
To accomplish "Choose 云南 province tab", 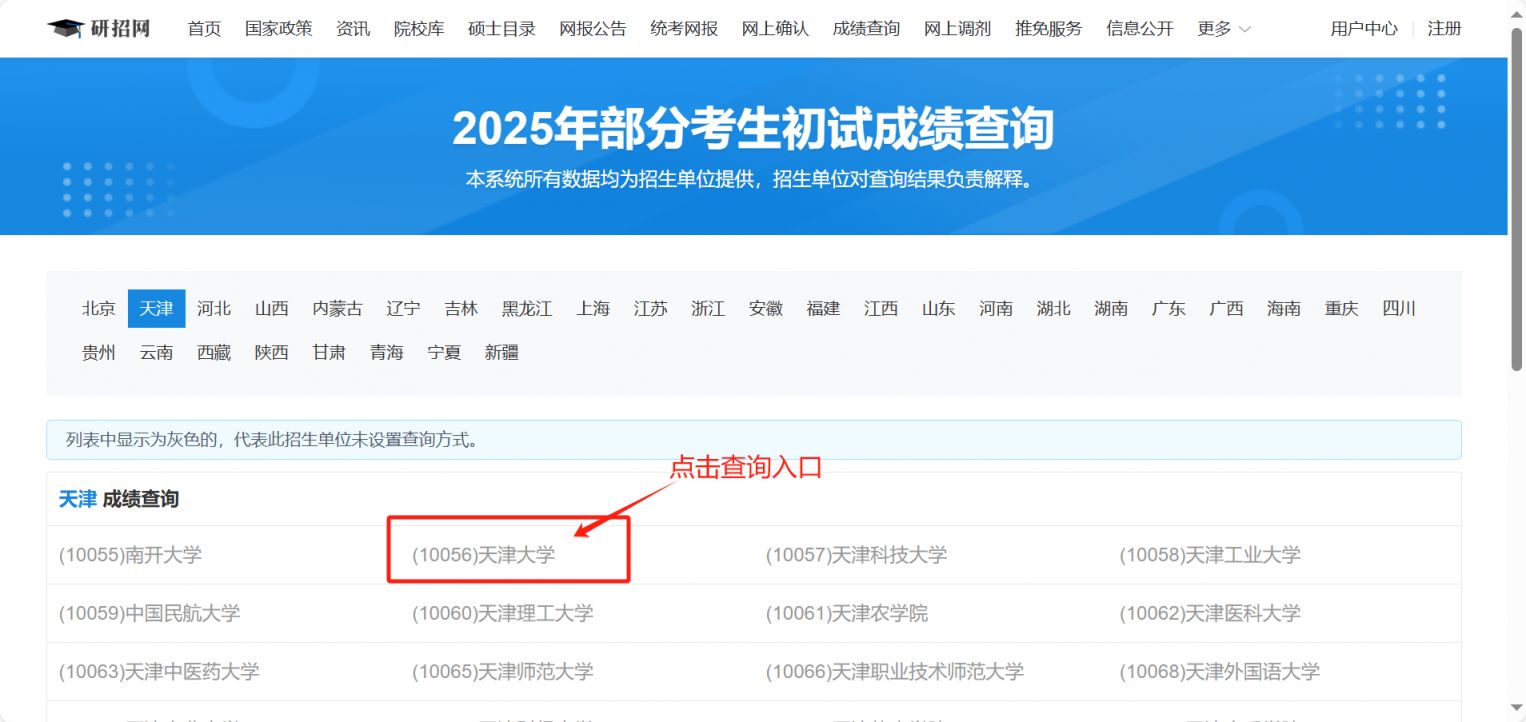I will [157, 353].
